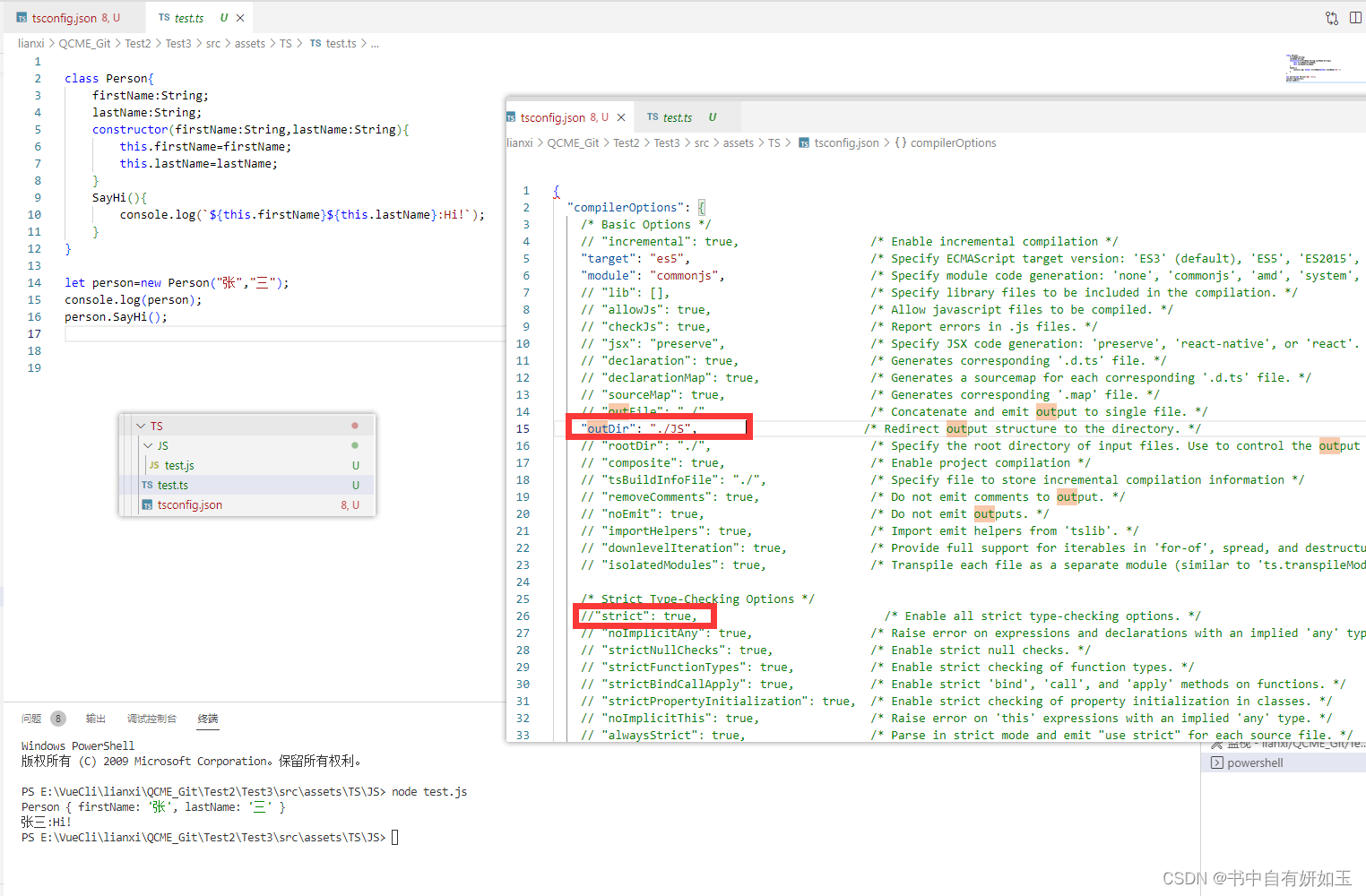This screenshot has width=1366, height=896.
Task: Open test.js in the file tree
Action: pos(179,465)
